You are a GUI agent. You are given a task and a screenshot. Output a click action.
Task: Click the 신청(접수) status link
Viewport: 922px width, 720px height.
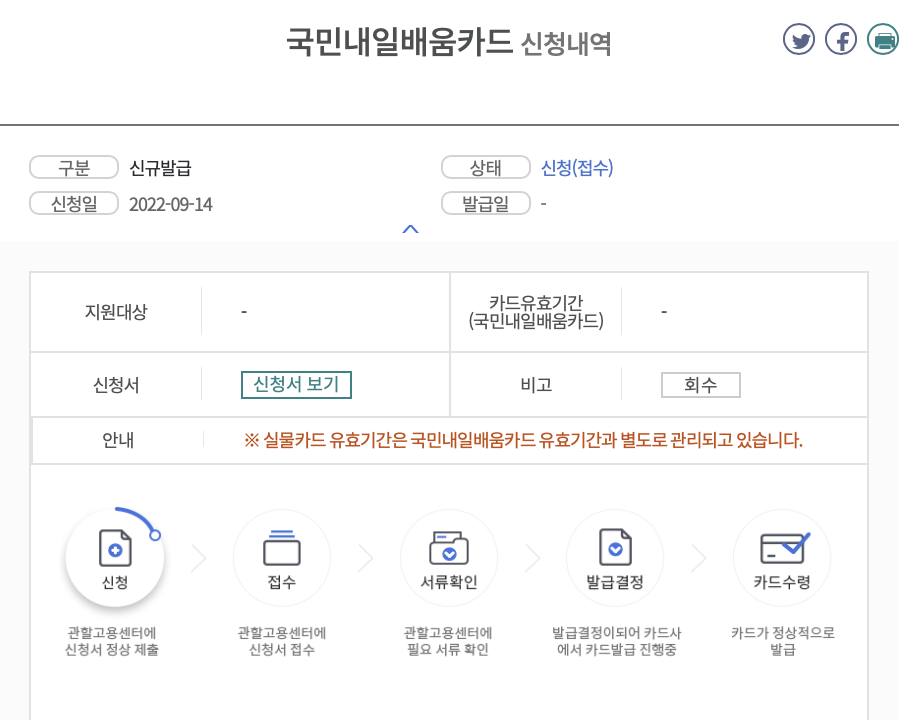(577, 168)
